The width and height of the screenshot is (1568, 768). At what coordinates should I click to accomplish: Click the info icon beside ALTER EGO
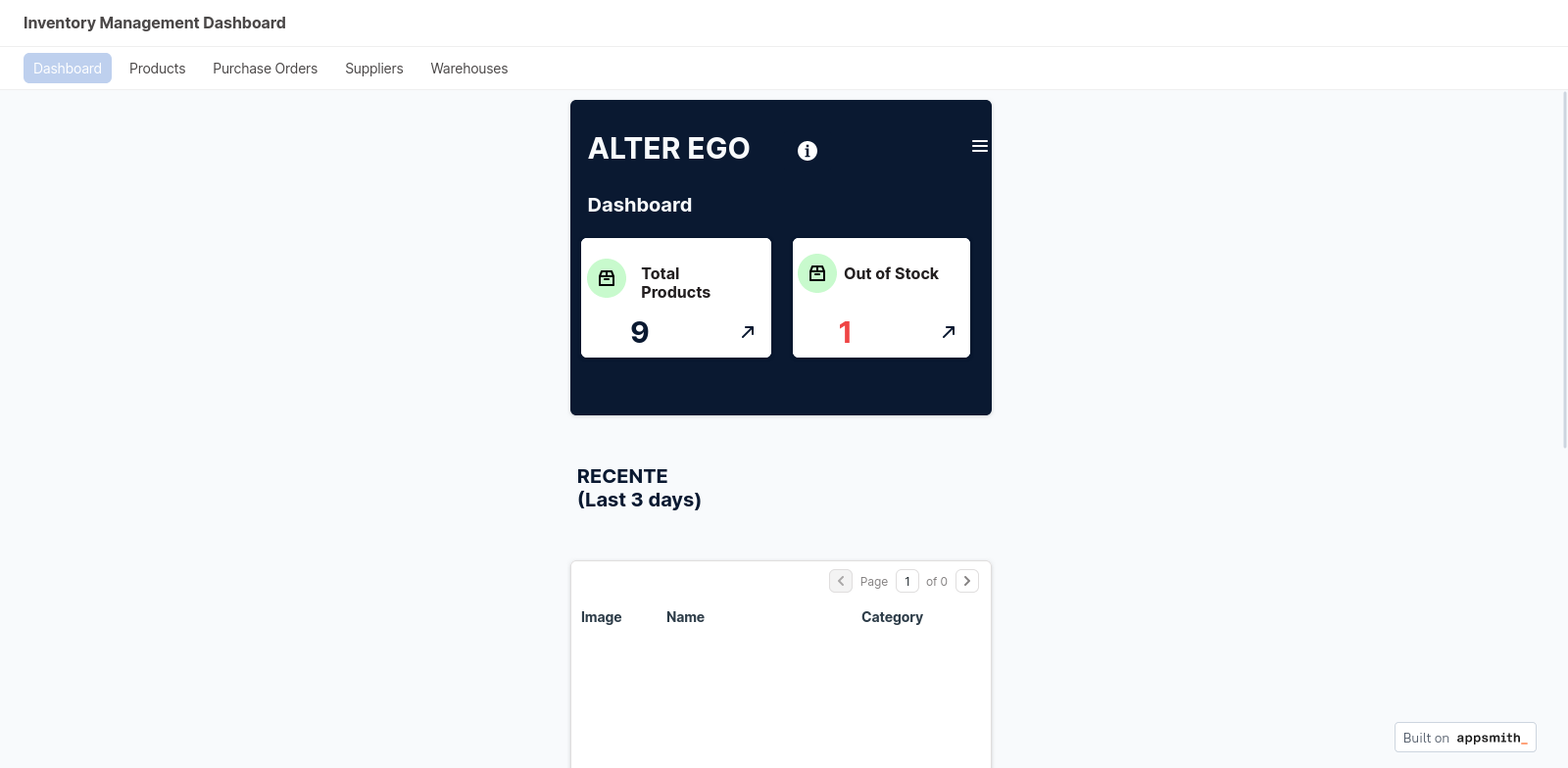[x=807, y=151]
